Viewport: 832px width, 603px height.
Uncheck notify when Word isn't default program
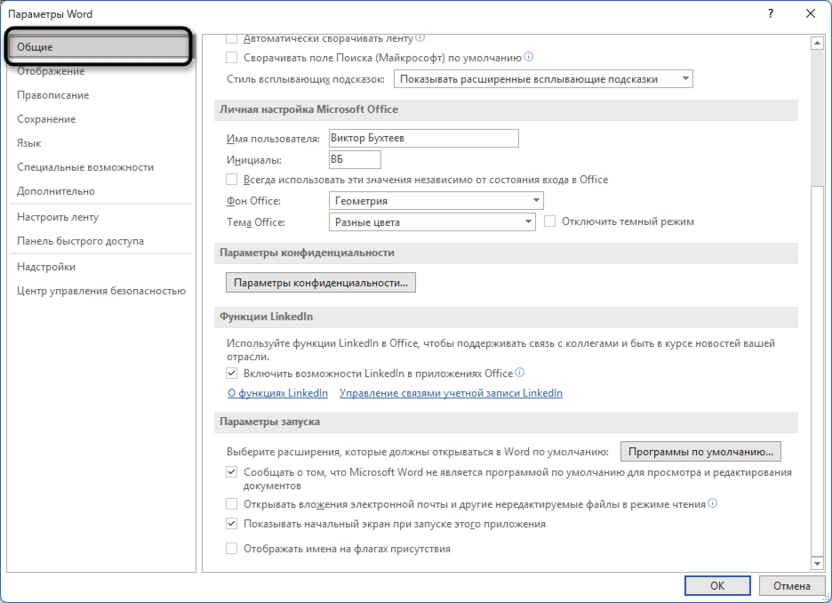tap(231, 472)
